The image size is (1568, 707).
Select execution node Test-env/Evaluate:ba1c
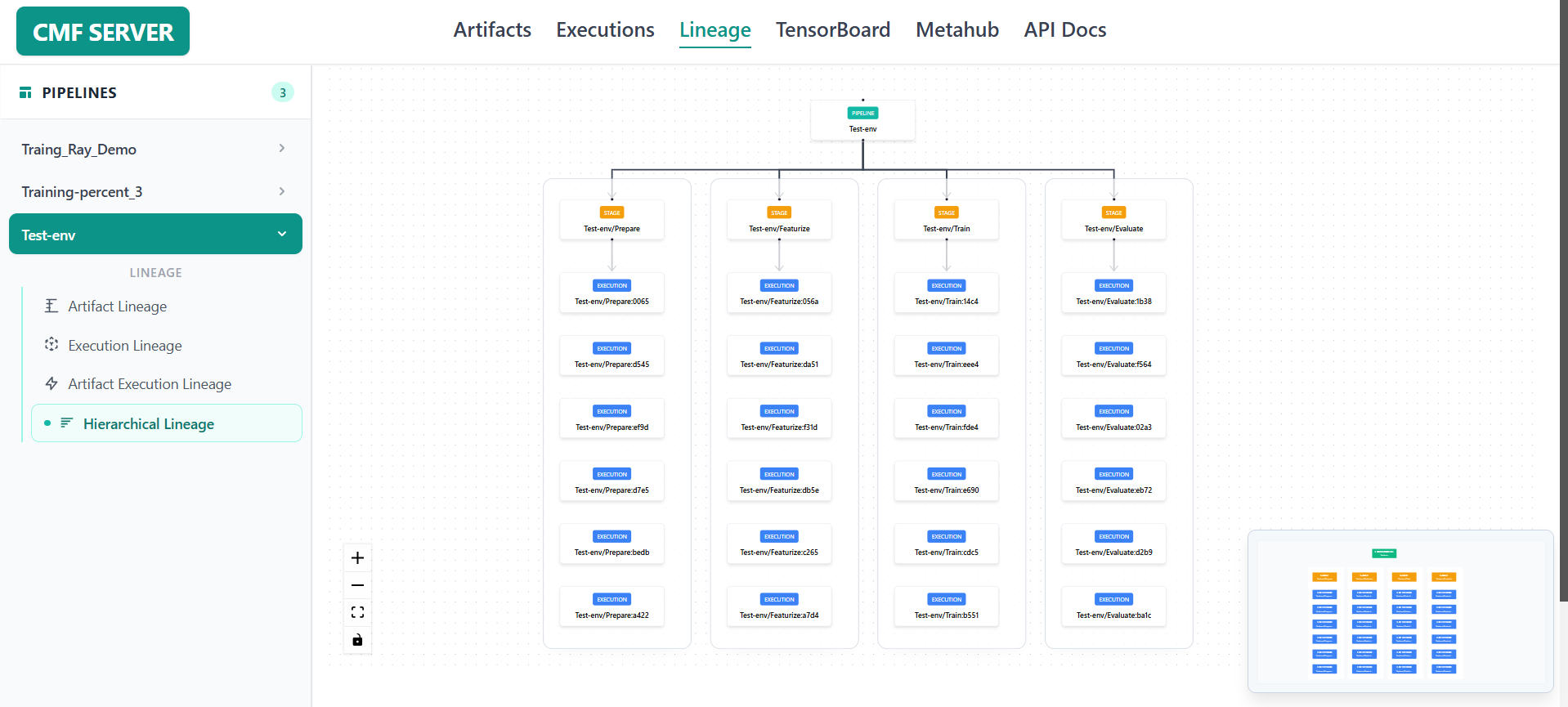click(x=1113, y=606)
